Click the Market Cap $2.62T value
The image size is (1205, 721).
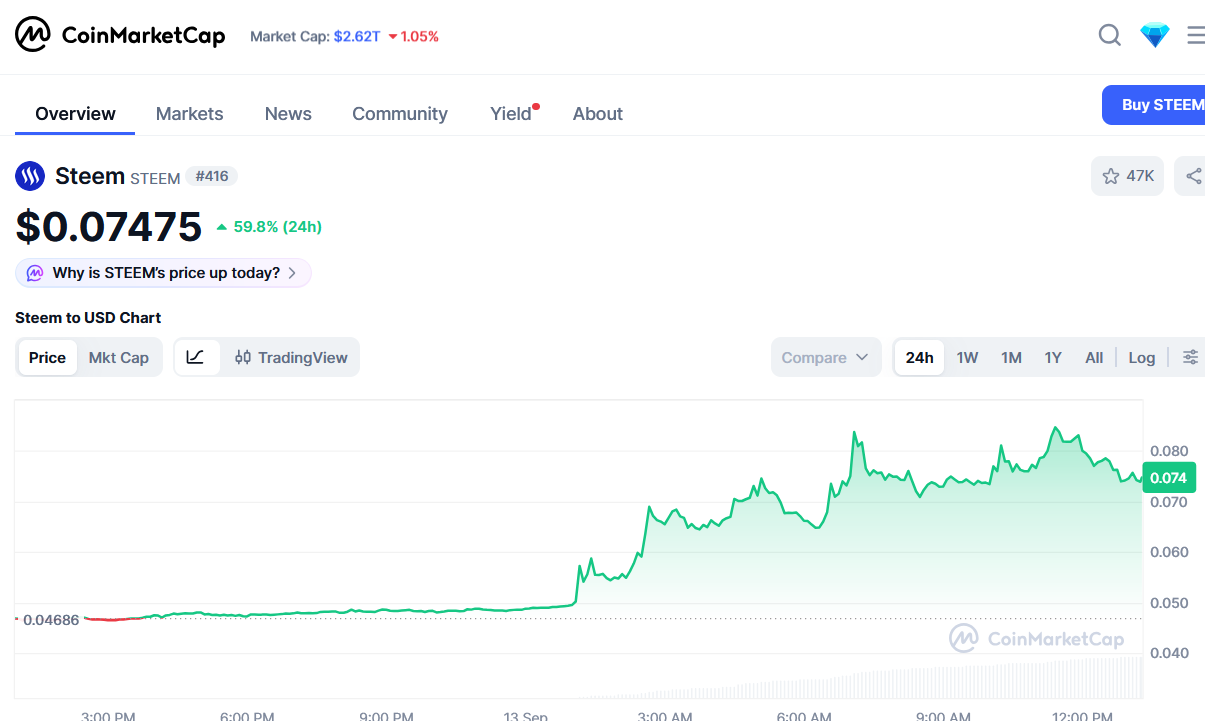pos(357,36)
